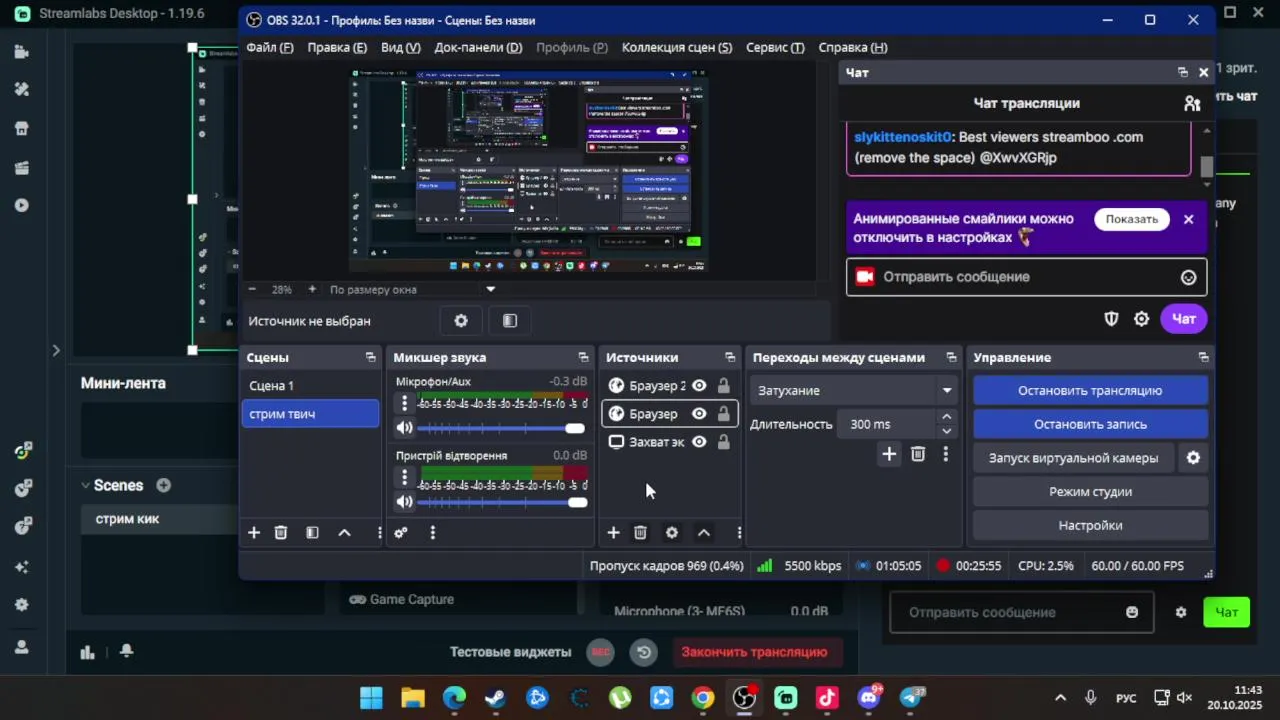Open Затухание transition dropdown
The height and width of the screenshot is (720, 1280).
(855, 391)
